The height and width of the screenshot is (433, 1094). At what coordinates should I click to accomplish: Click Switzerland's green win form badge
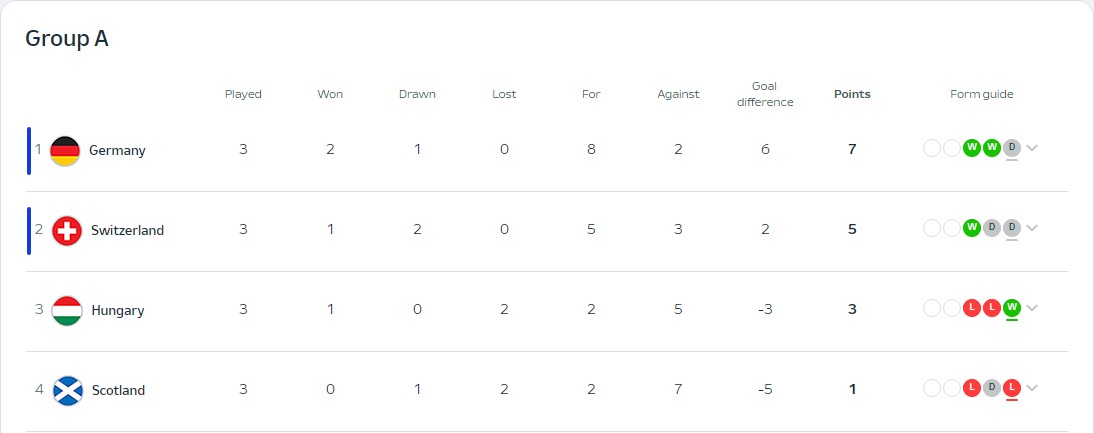(x=971, y=228)
